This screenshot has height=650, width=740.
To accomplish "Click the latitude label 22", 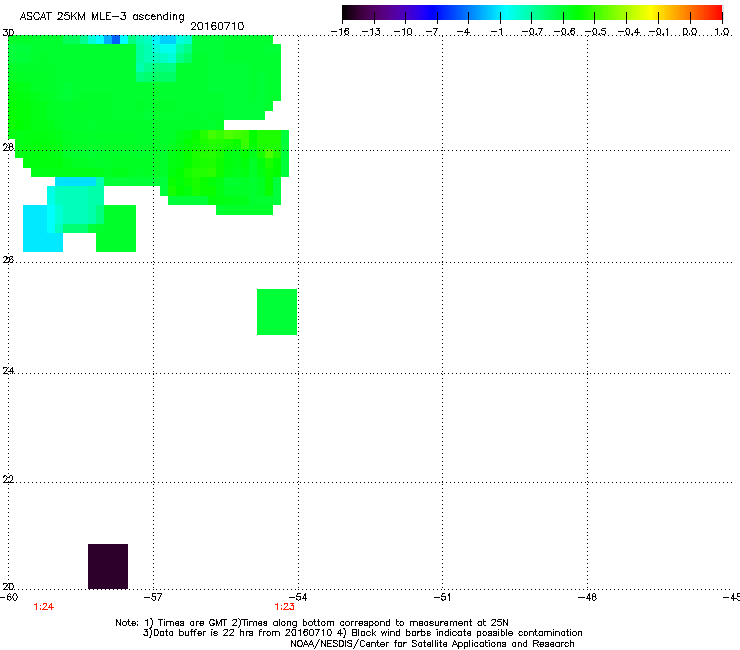I will 8,480.
